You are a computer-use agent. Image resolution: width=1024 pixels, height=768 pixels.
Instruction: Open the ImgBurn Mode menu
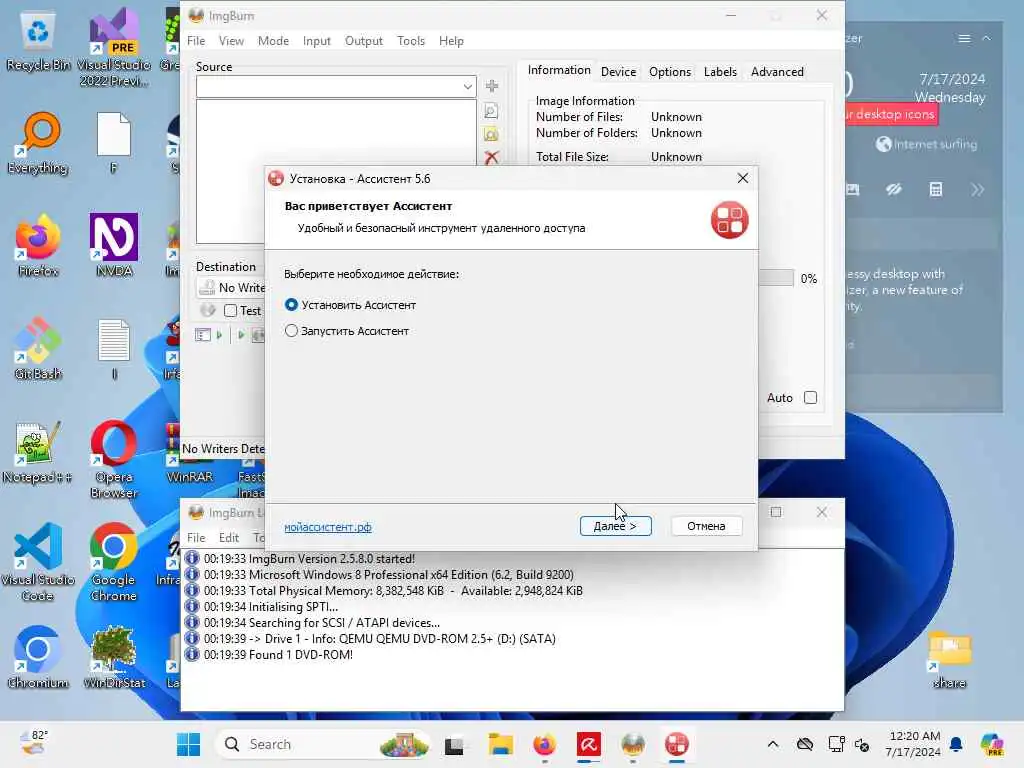pos(273,40)
